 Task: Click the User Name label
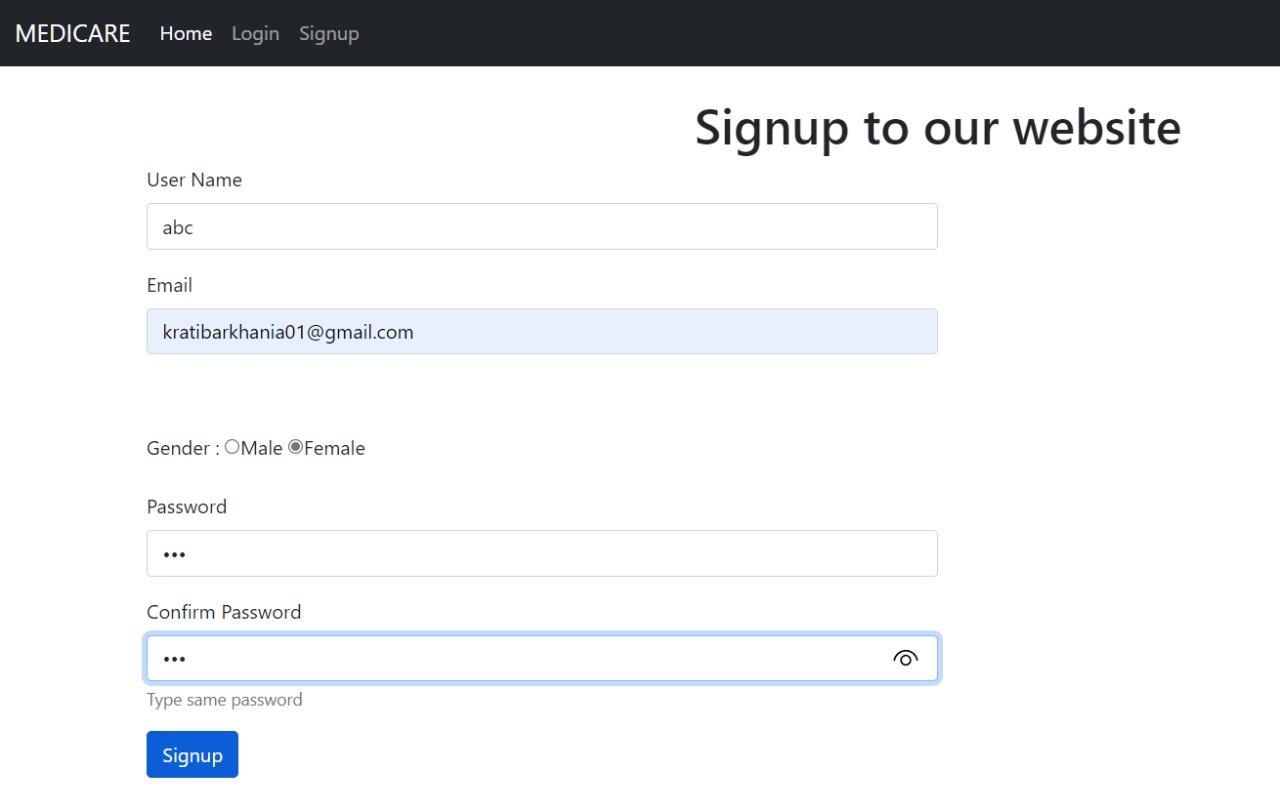pos(194,180)
